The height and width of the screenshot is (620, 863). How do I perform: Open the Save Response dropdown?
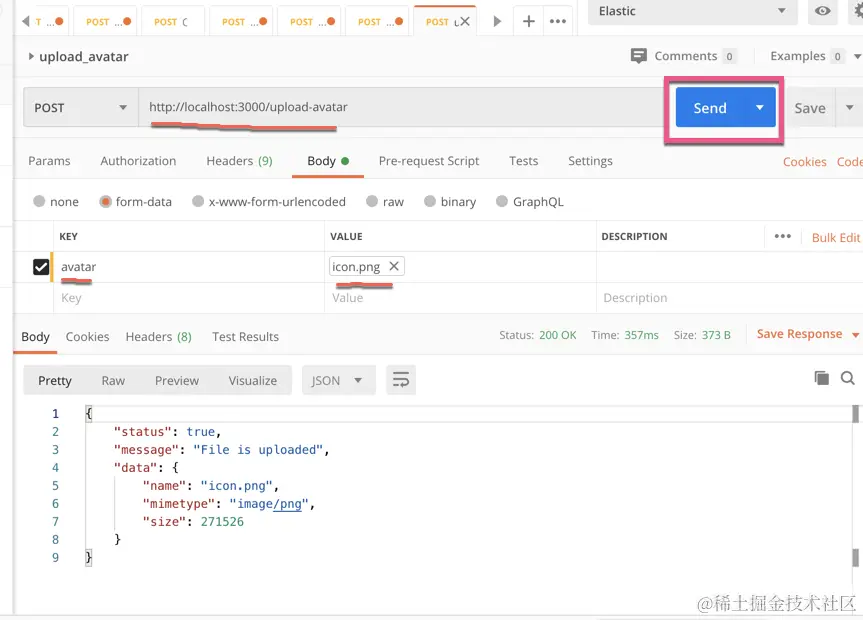[807, 334]
